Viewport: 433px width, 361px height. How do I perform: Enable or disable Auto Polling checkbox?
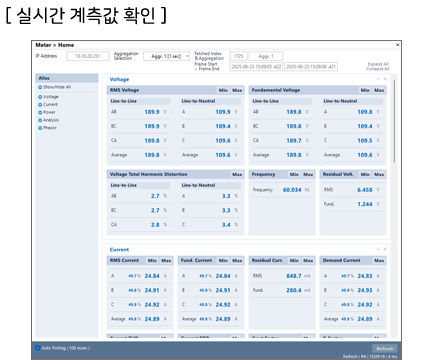pyautogui.click(x=38, y=348)
